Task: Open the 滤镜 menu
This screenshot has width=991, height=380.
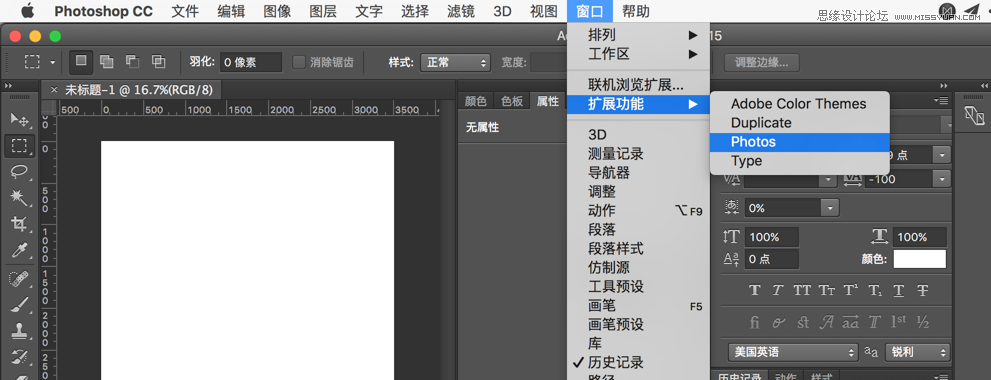Action: [x=460, y=11]
